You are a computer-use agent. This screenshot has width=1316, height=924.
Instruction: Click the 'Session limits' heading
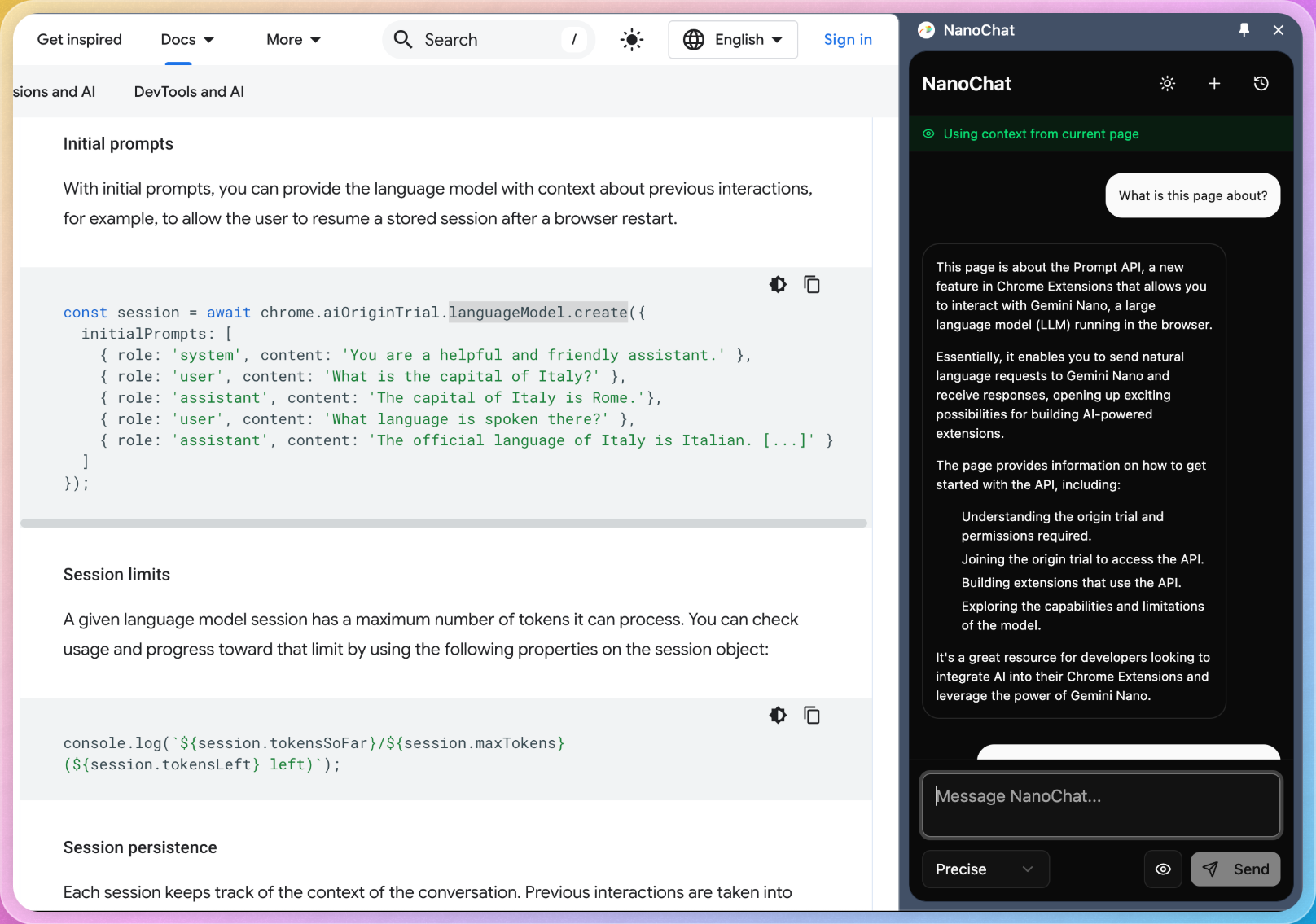pyautogui.click(x=116, y=575)
